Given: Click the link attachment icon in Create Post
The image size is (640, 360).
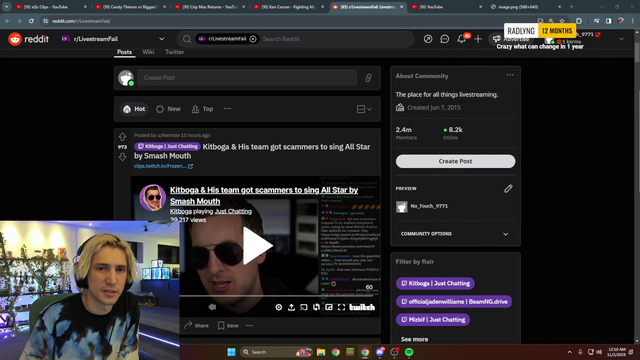Looking at the screenshot, I should [x=368, y=78].
